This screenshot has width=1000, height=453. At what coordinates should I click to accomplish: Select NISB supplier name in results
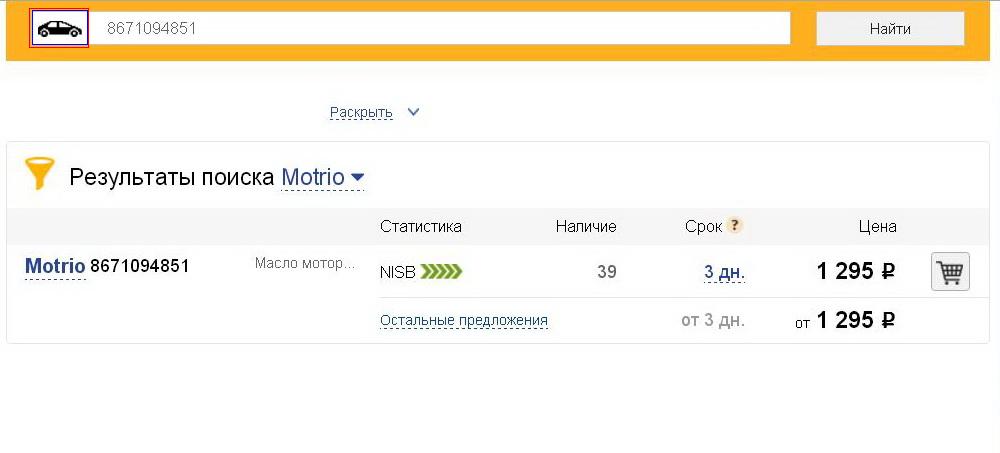point(398,272)
